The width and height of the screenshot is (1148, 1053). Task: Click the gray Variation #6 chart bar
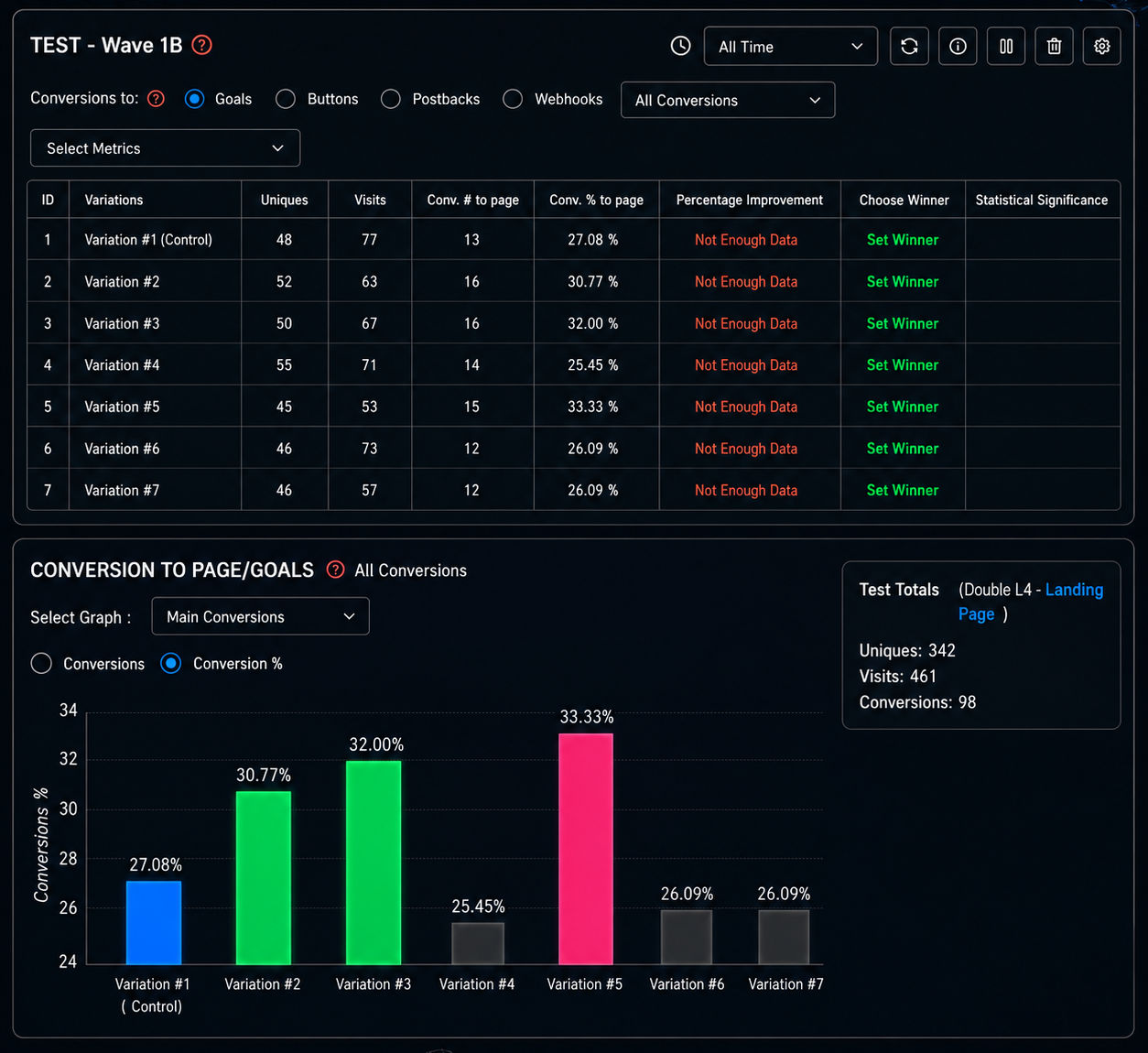coord(687,937)
